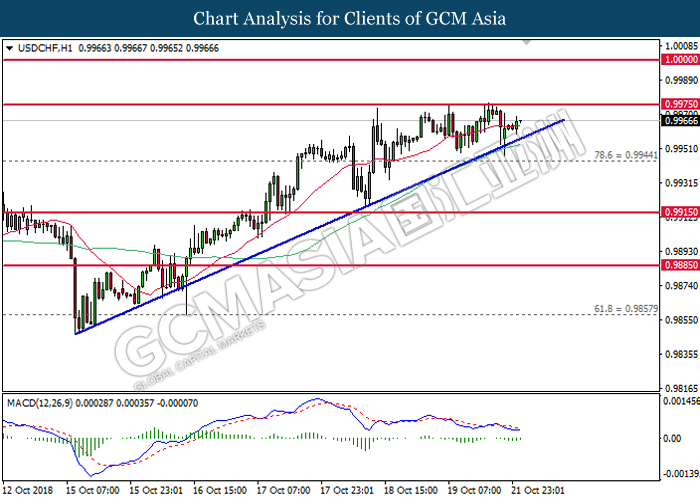Click the MACD 0.00 zero-level axis label
Image resolution: width=700 pixels, height=500 pixels.
(x=672, y=438)
